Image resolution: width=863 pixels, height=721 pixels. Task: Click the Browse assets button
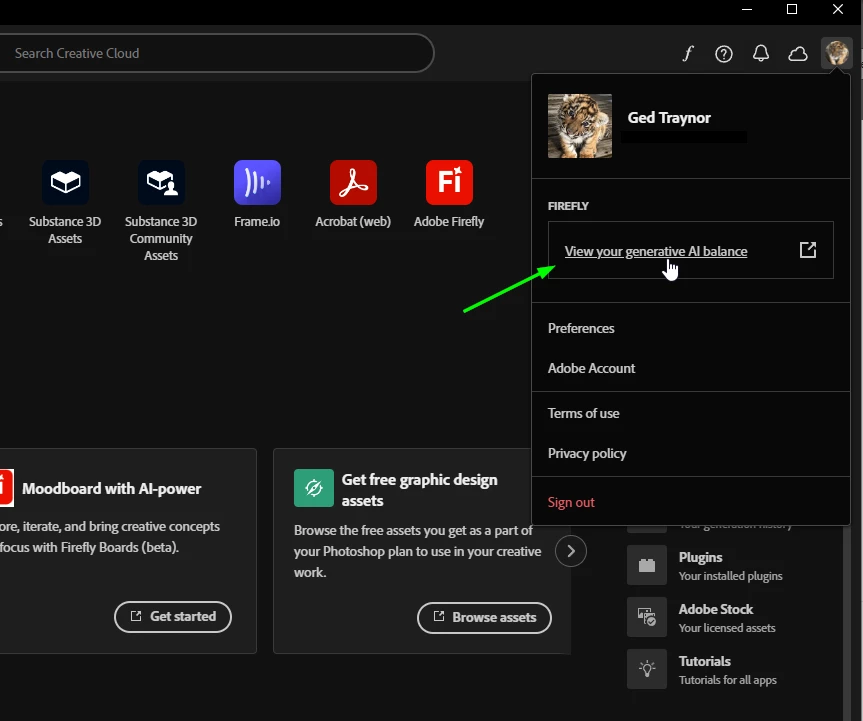coord(484,617)
